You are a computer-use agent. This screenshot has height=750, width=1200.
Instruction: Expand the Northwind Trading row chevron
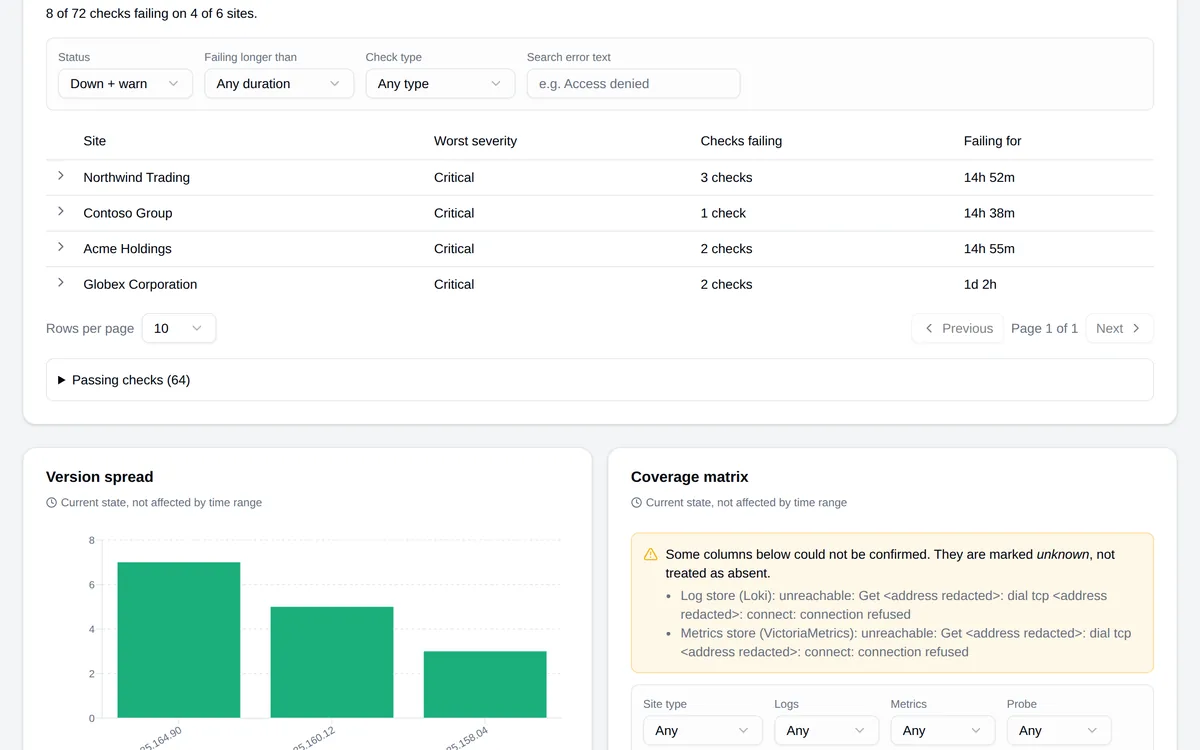(61, 176)
